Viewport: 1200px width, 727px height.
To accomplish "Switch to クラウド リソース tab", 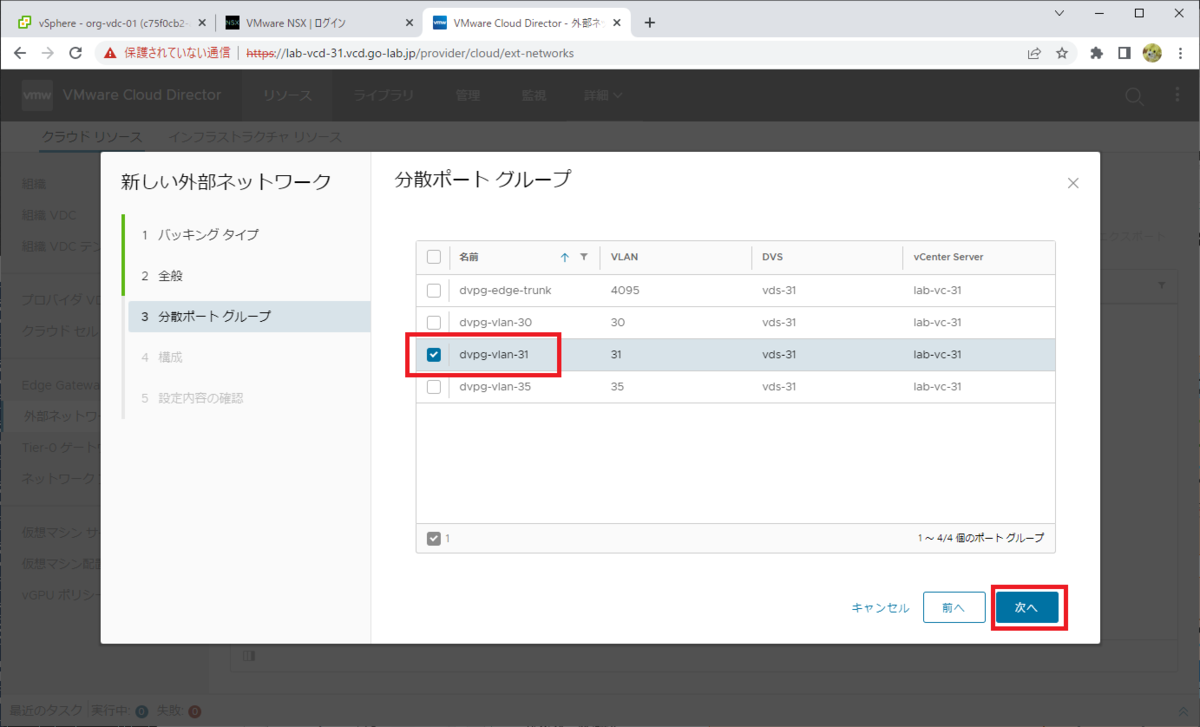I will point(92,137).
